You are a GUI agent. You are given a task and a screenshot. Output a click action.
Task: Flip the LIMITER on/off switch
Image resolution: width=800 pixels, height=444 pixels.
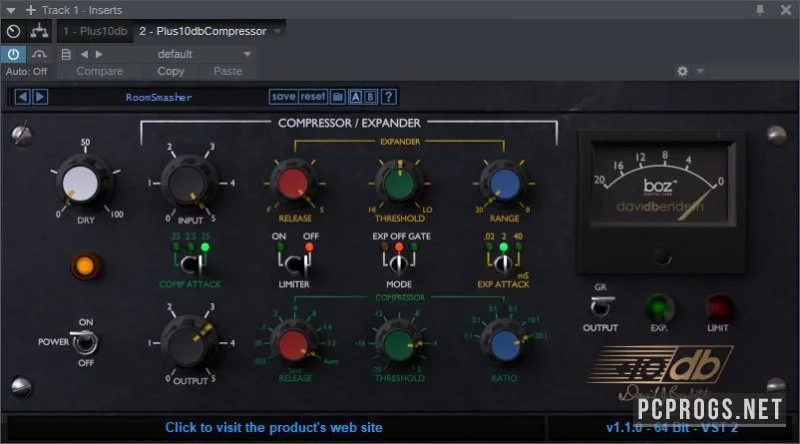(295, 264)
